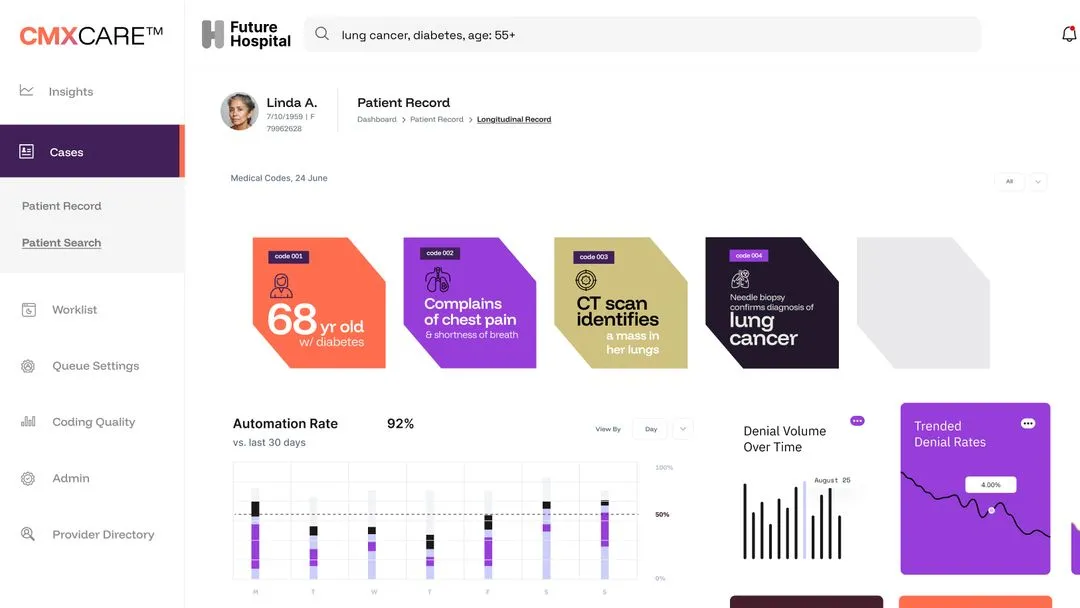Click the notification bell icon
Viewport: 1080px width, 608px height.
pos(1069,34)
